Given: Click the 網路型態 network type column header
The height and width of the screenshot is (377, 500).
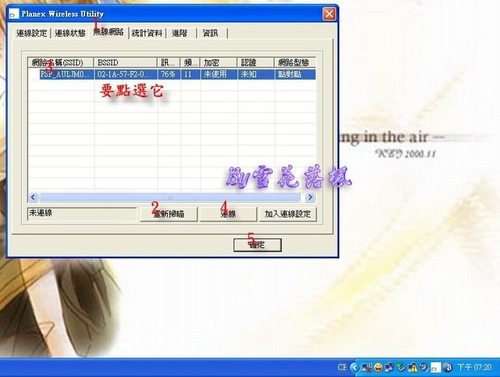Looking at the screenshot, I should 295,62.
